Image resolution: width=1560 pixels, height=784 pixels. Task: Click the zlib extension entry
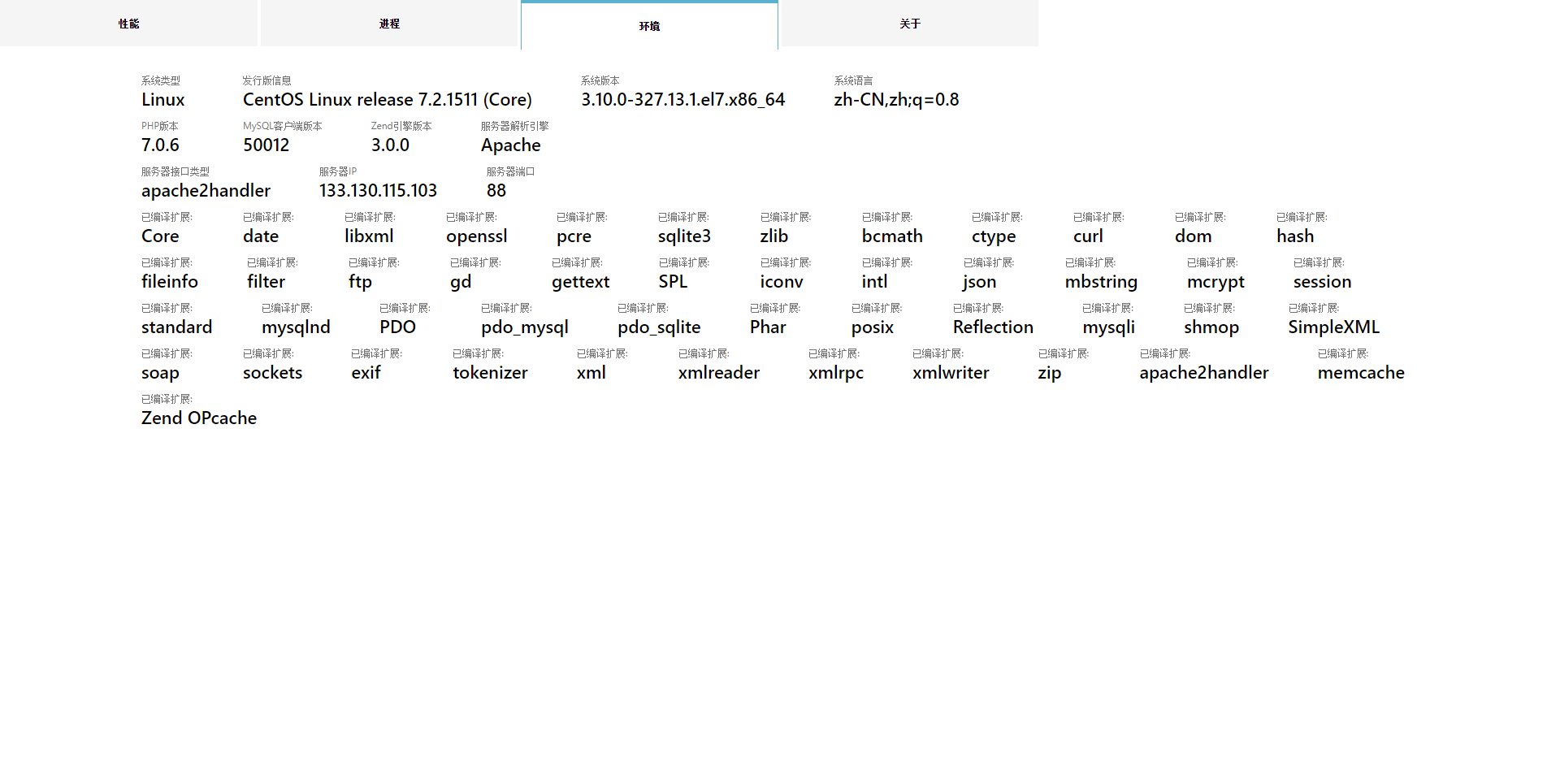point(774,236)
